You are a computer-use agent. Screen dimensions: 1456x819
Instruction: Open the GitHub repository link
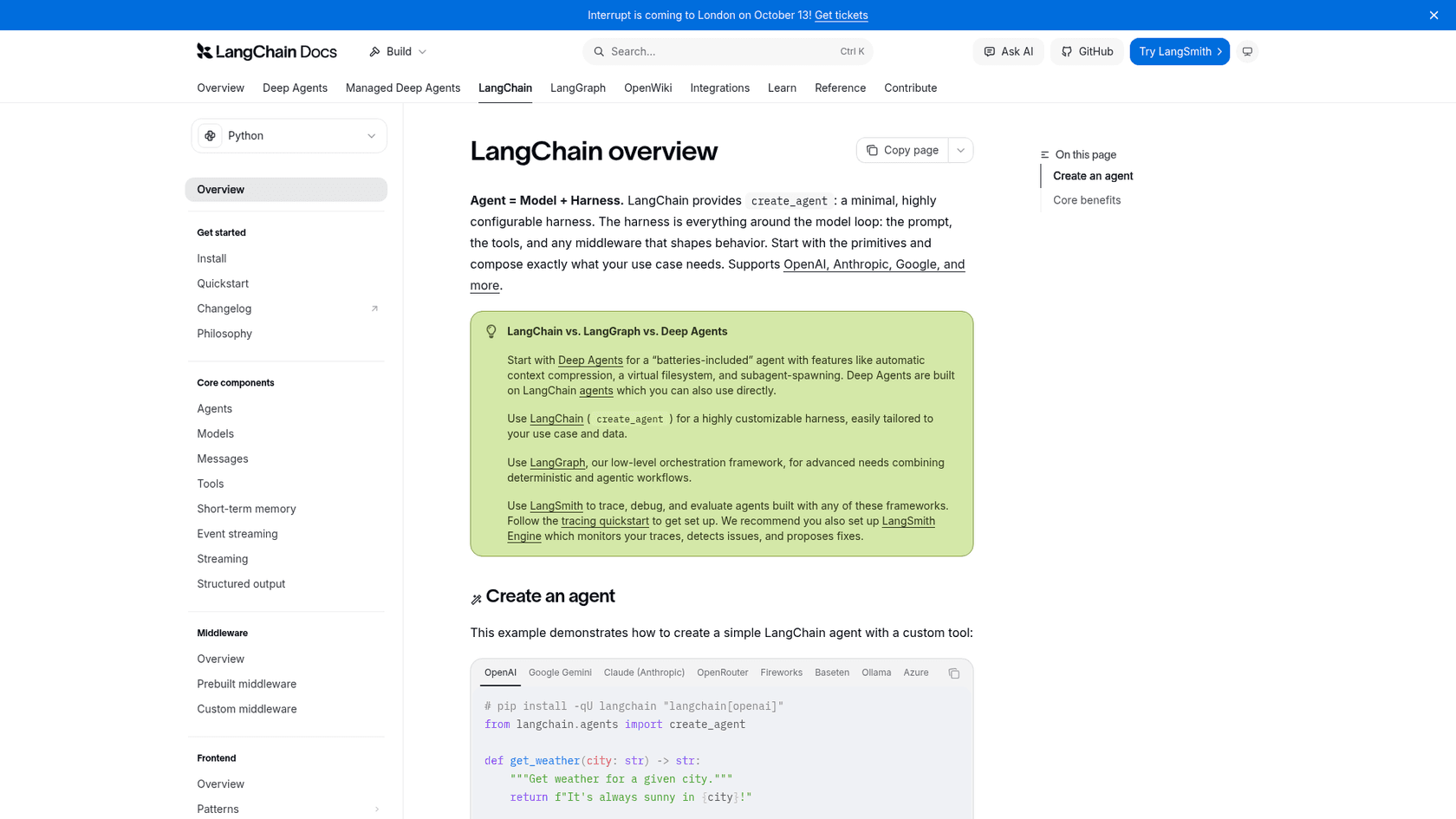(1087, 52)
